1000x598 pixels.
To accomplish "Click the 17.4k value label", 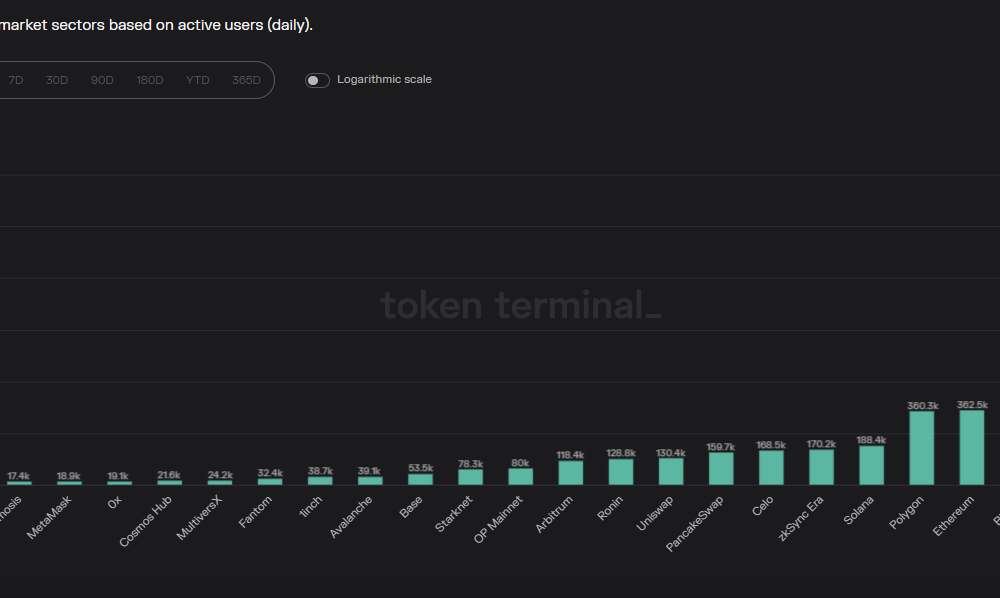I will tap(18, 476).
